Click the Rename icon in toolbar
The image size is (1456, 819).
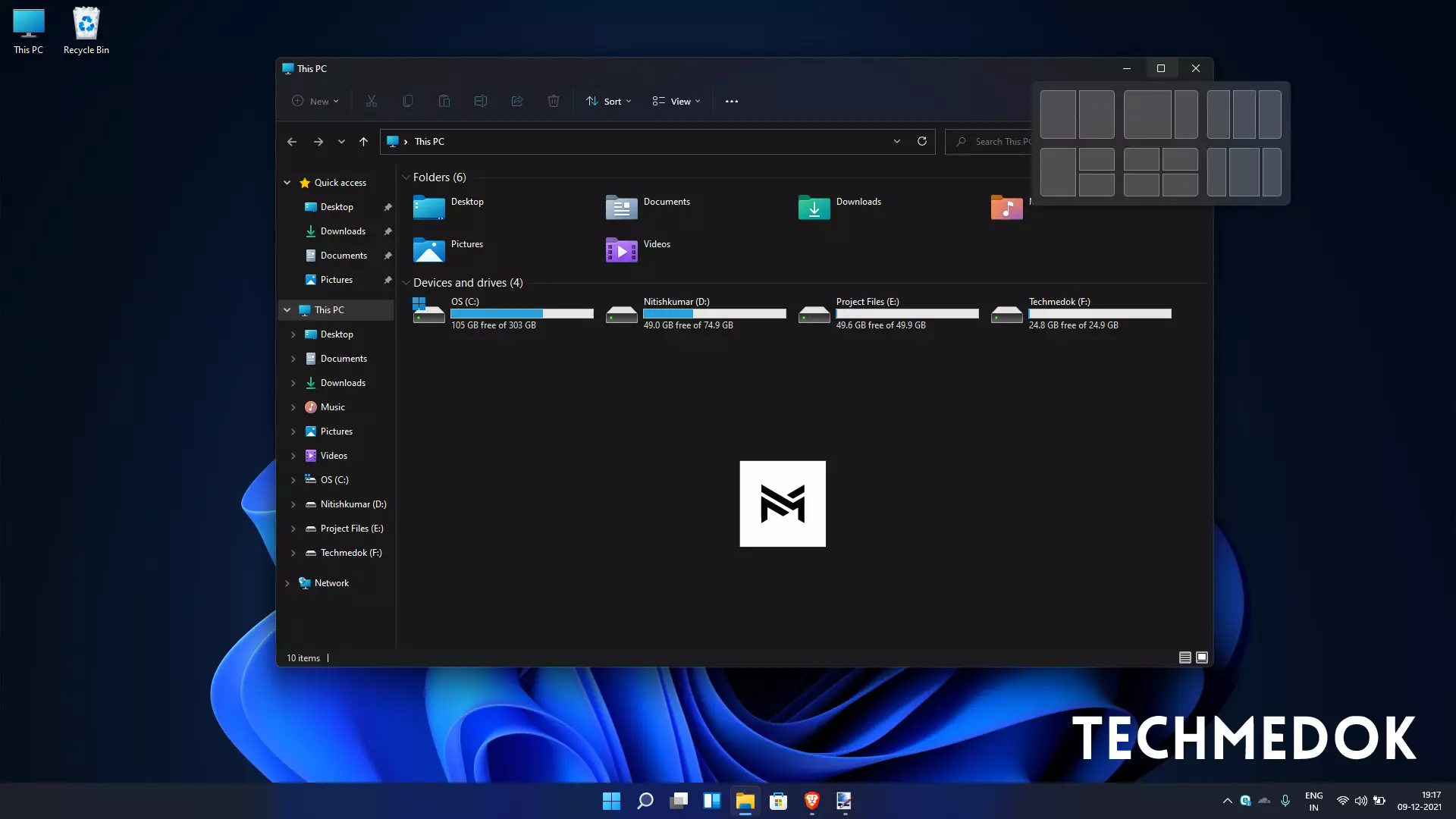(481, 101)
